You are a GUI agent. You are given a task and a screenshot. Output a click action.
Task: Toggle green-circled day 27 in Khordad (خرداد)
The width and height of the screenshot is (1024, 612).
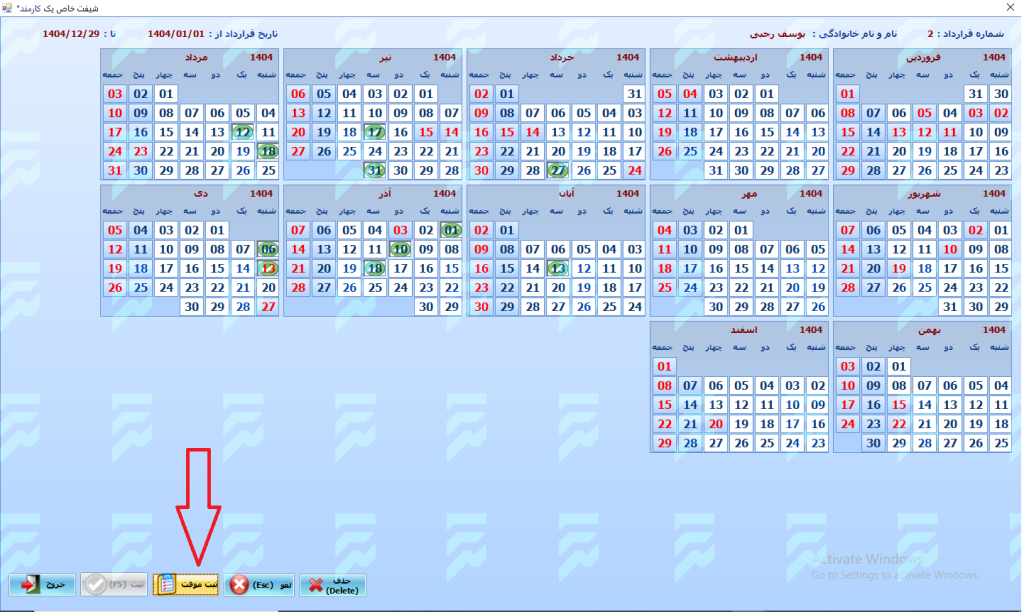(x=558, y=170)
